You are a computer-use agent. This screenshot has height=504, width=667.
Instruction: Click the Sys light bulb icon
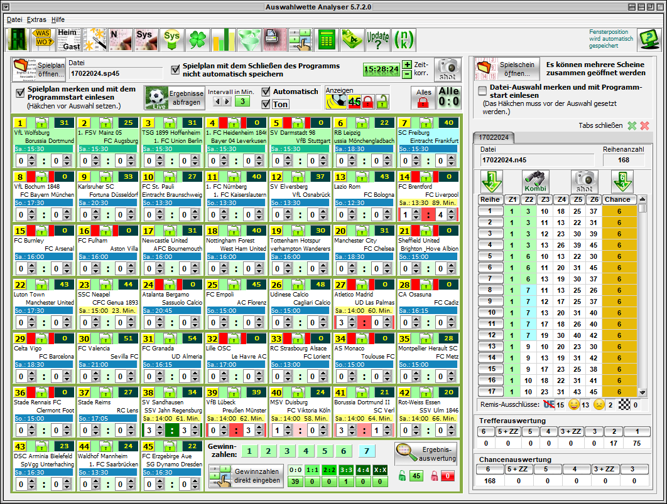[172, 40]
